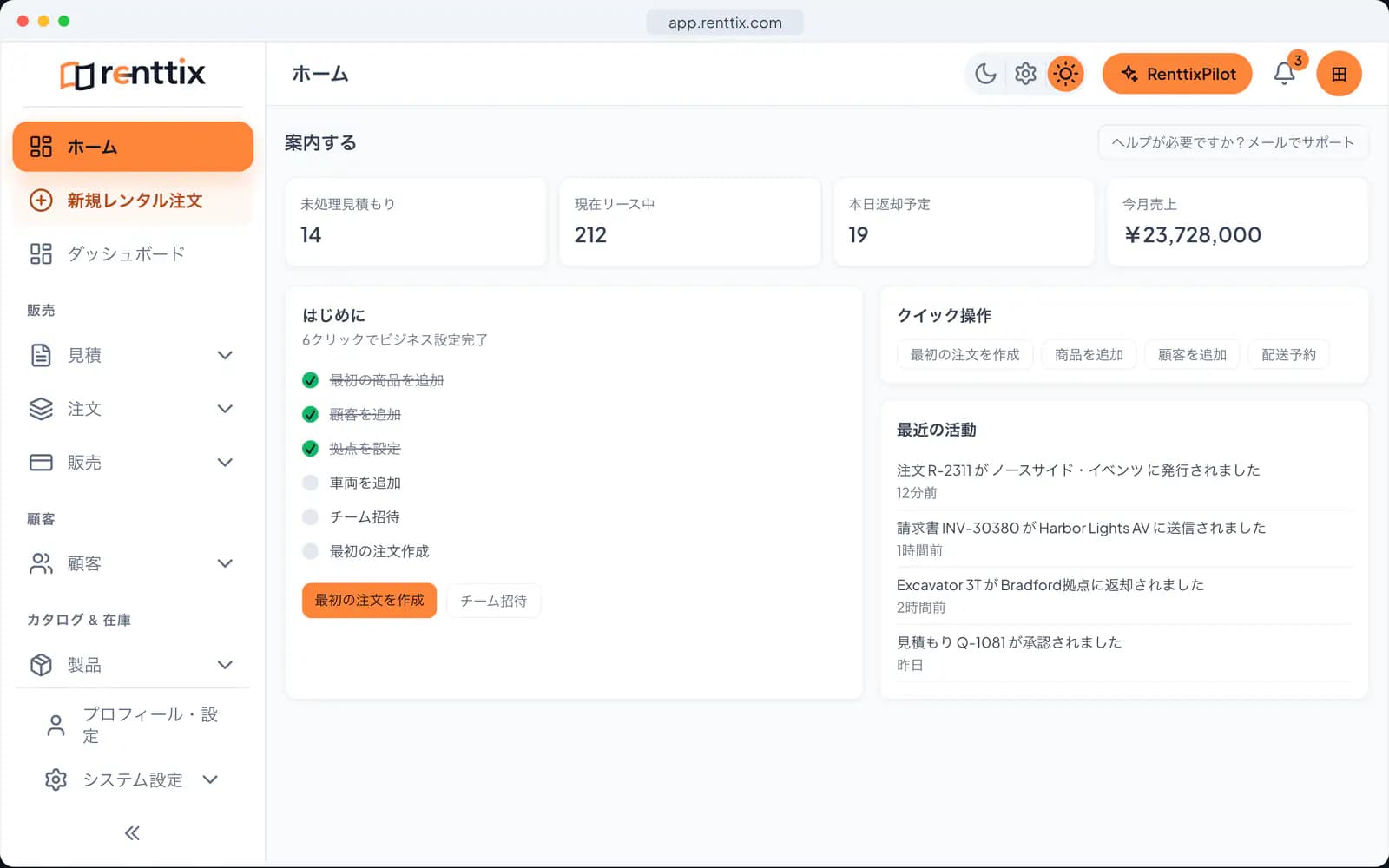Image resolution: width=1389 pixels, height=868 pixels.
Task: Click the チーム招待 button beside orange button
Action: (493, 601)
